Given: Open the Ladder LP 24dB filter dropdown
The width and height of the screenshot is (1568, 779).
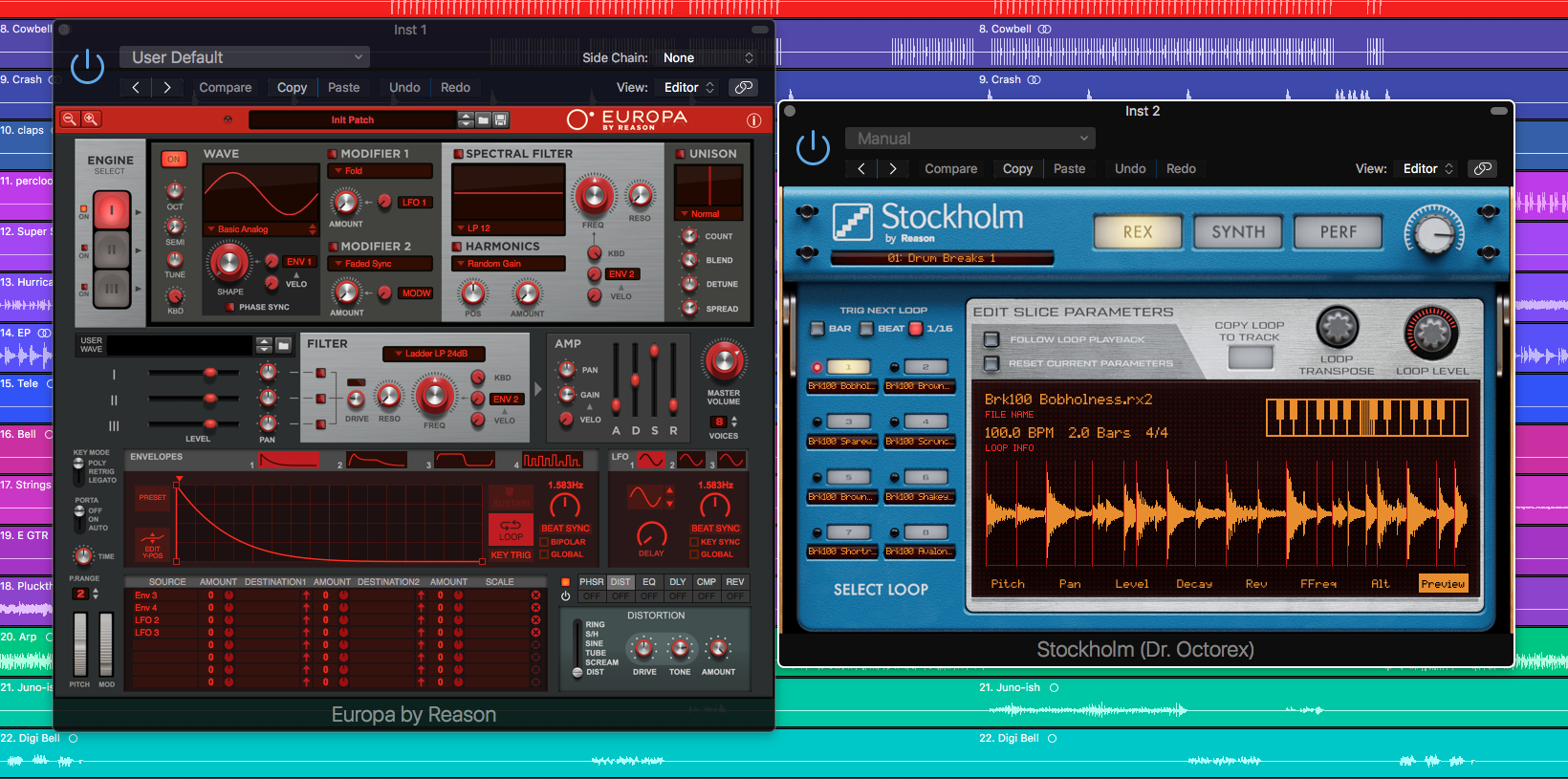Looking at the screenshot, I should 434,354.
